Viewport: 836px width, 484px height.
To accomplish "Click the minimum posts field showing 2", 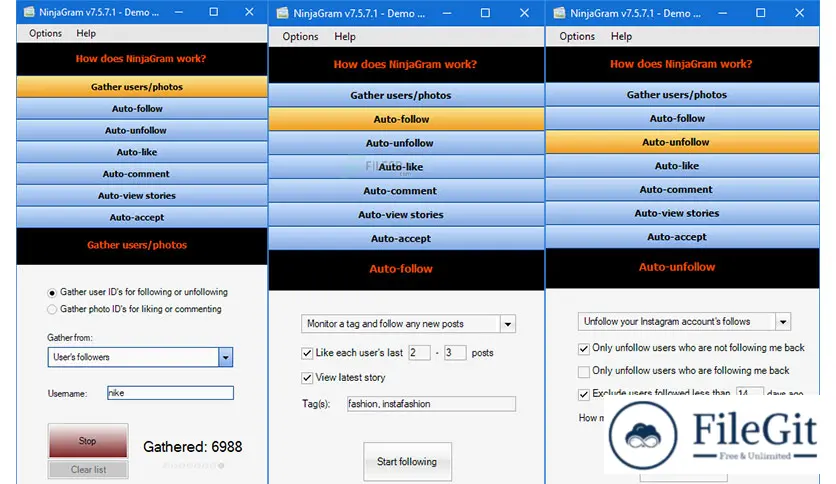I will coord(419,352).
